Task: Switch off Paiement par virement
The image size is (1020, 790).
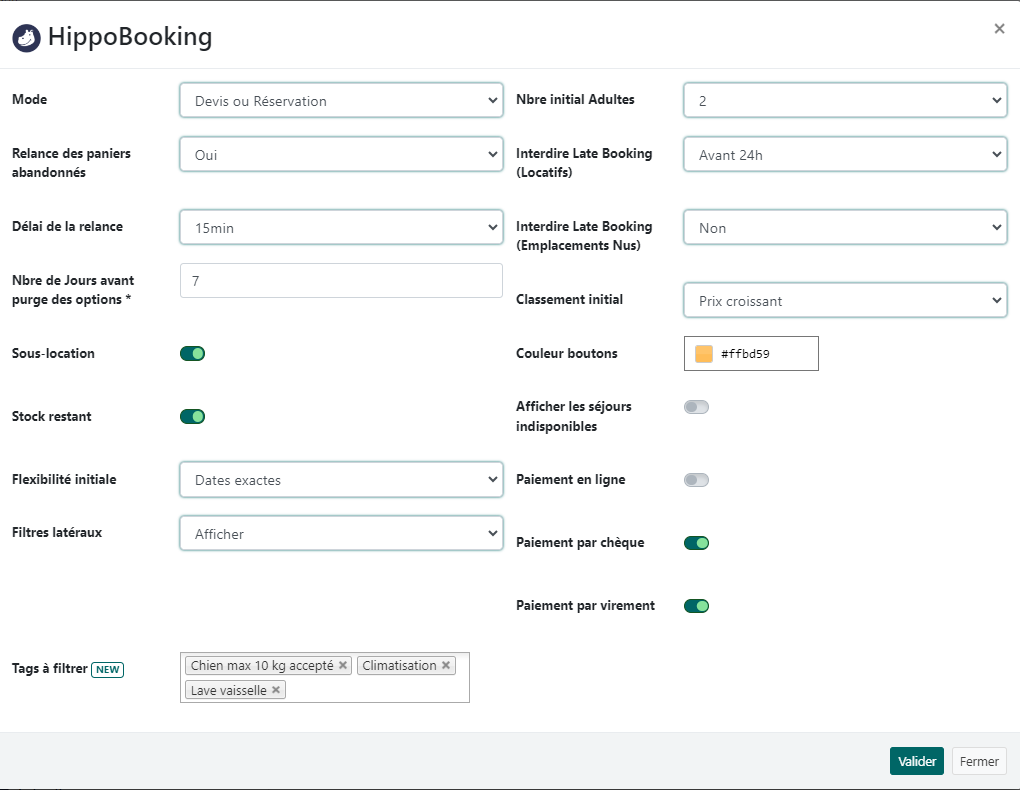Action: click(696, 606)
